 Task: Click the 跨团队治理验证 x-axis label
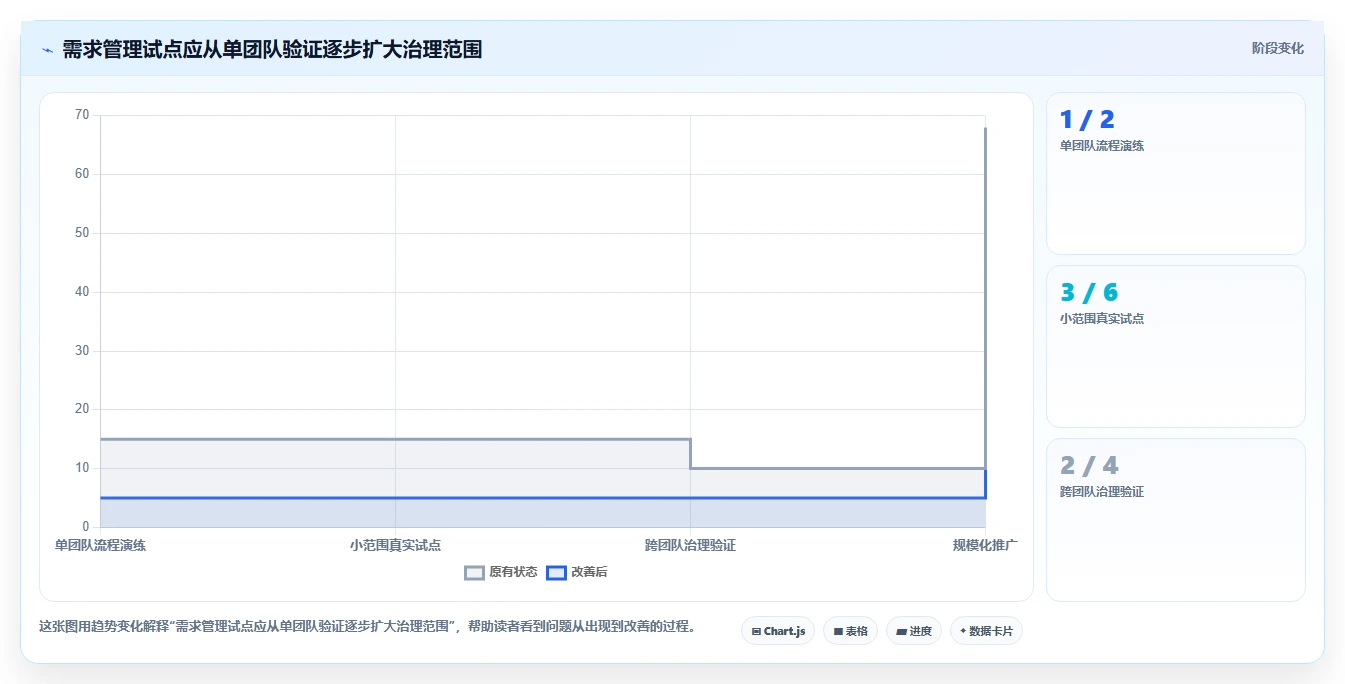[690, 545]
